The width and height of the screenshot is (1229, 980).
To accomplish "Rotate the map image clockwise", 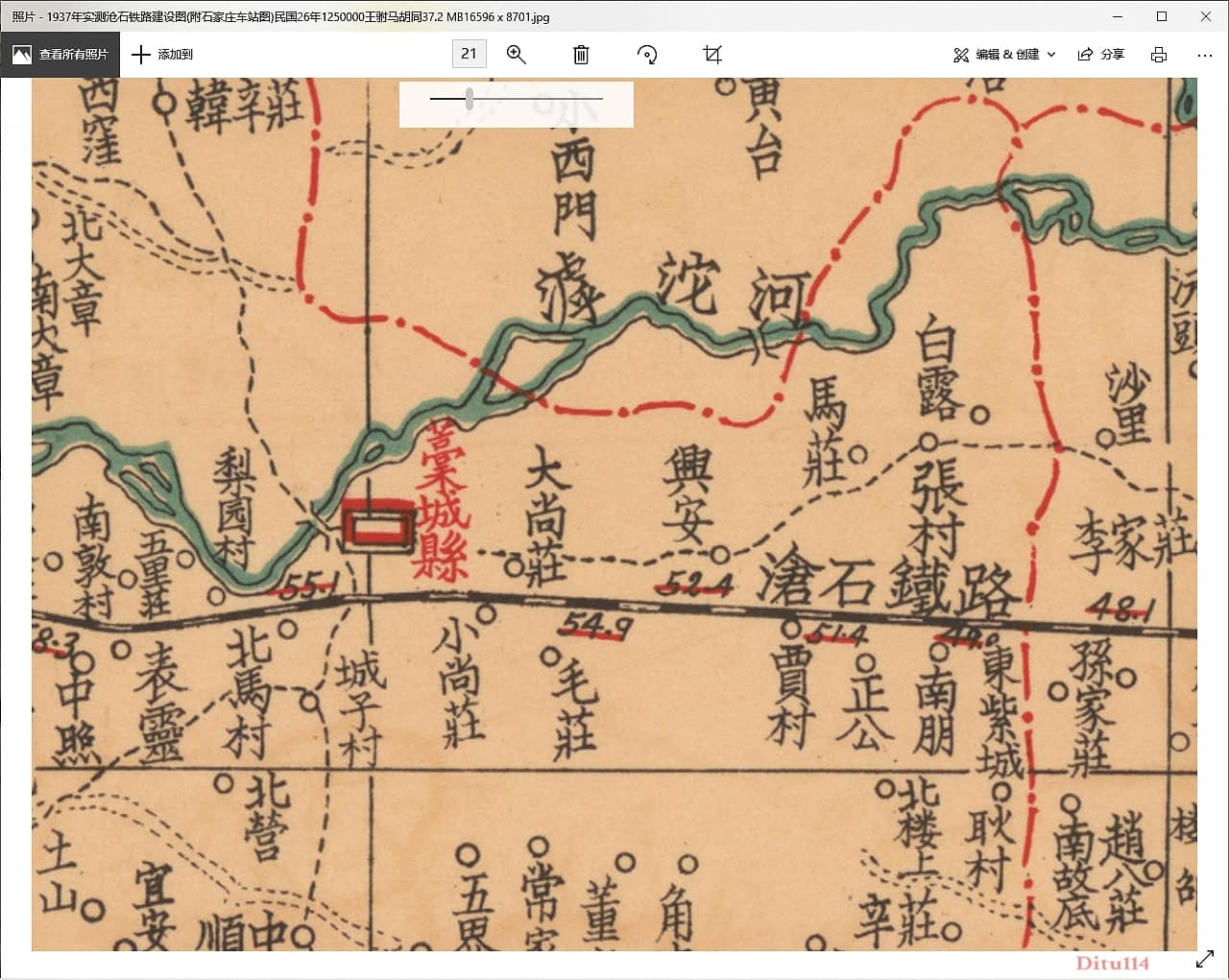I will 647,55.
